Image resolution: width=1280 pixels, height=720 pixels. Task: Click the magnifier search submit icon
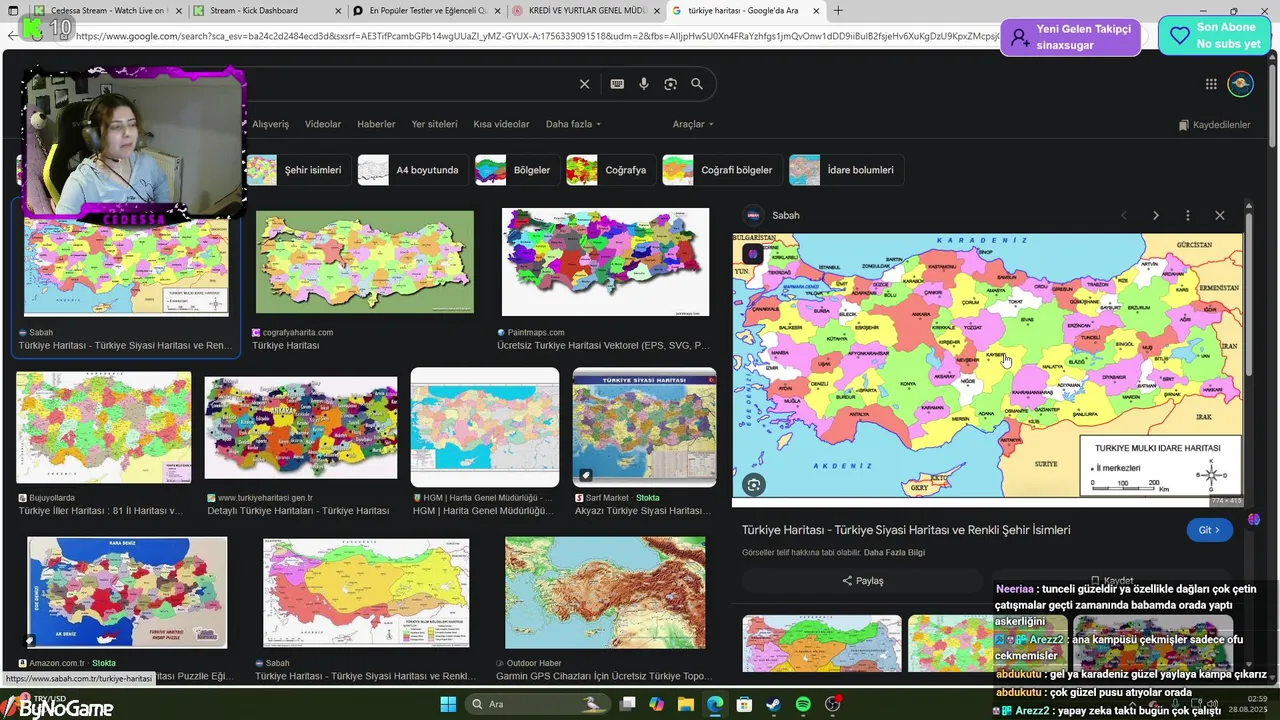tap(697, 84)
